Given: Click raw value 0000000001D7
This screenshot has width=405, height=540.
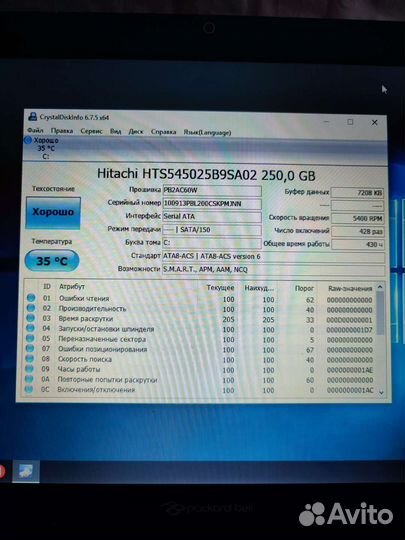Looking at the screenshot, I should pos(349,330).
